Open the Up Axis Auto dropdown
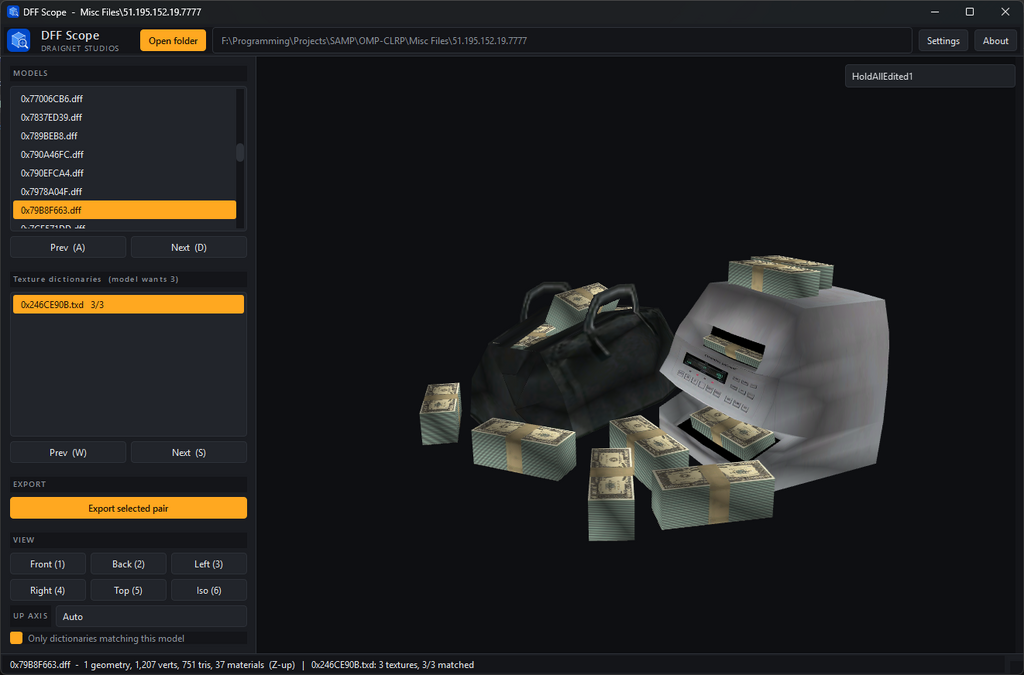1024x675 pixels. click(x=151, y=616)
